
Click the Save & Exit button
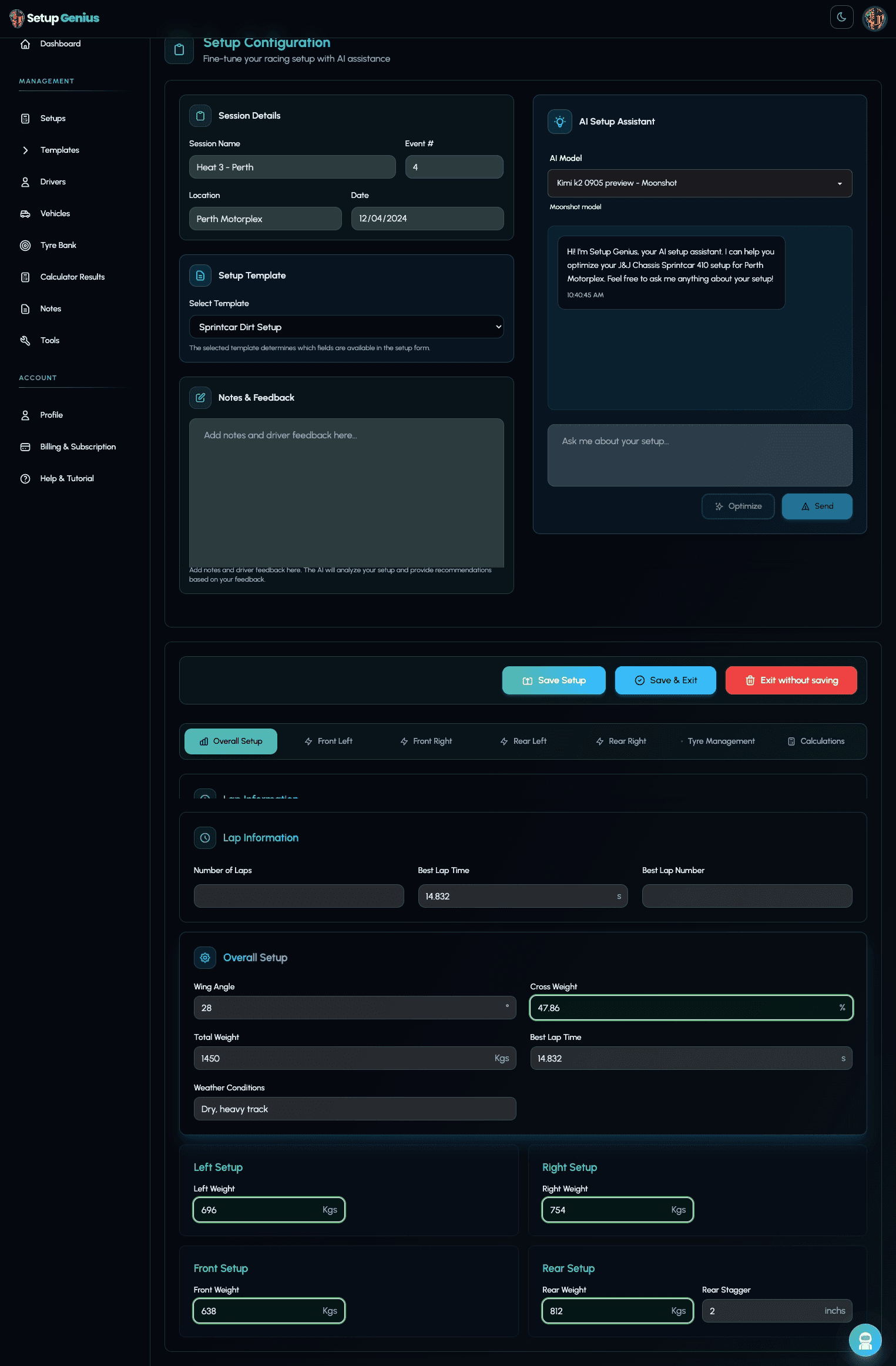(x=665, y=680)
